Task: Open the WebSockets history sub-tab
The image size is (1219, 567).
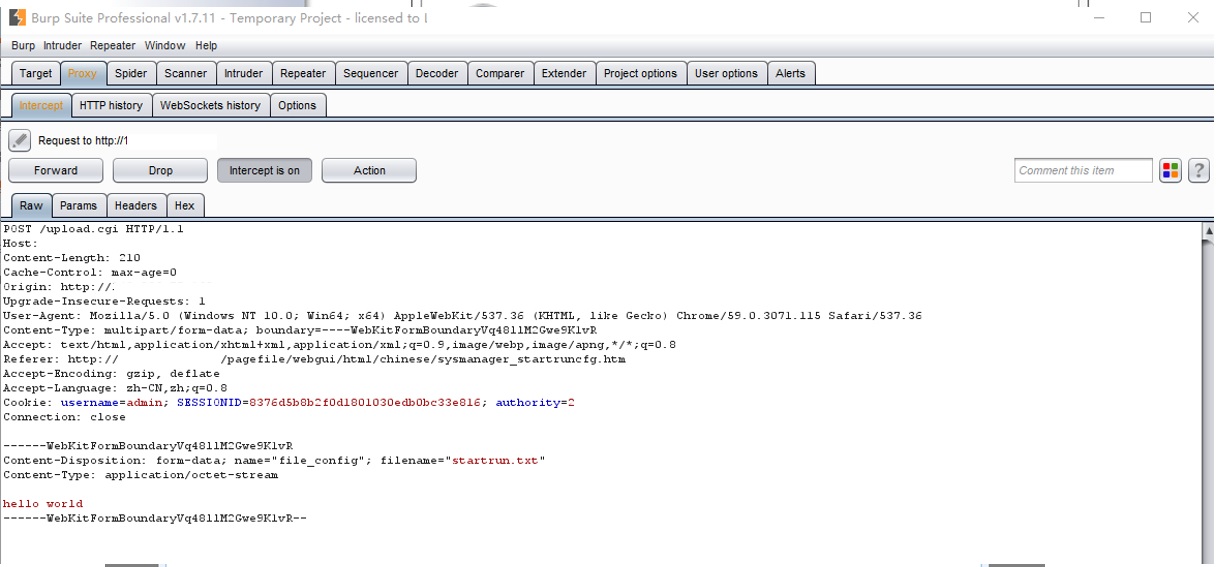Action: coord(210,106)
